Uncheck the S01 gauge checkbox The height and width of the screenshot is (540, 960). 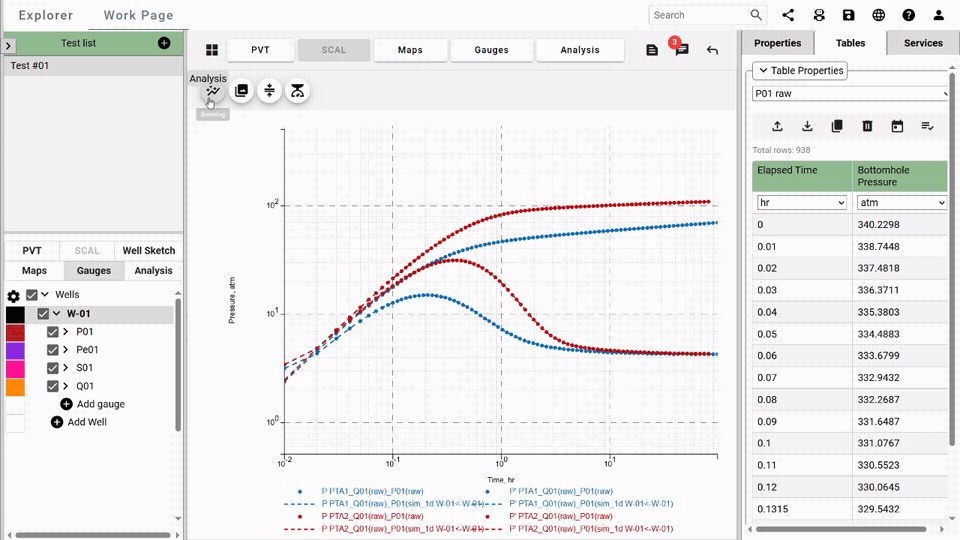point(53,368)
